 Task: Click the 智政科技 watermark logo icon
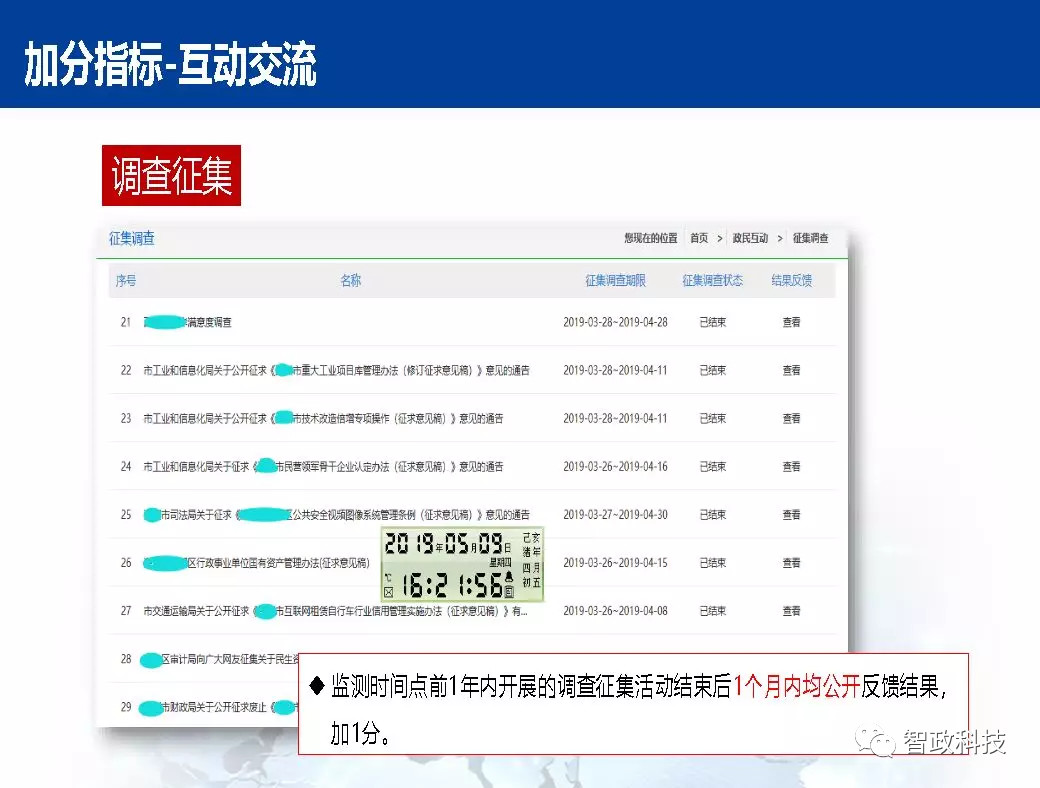pyautogui.click(x=875, y=744)
